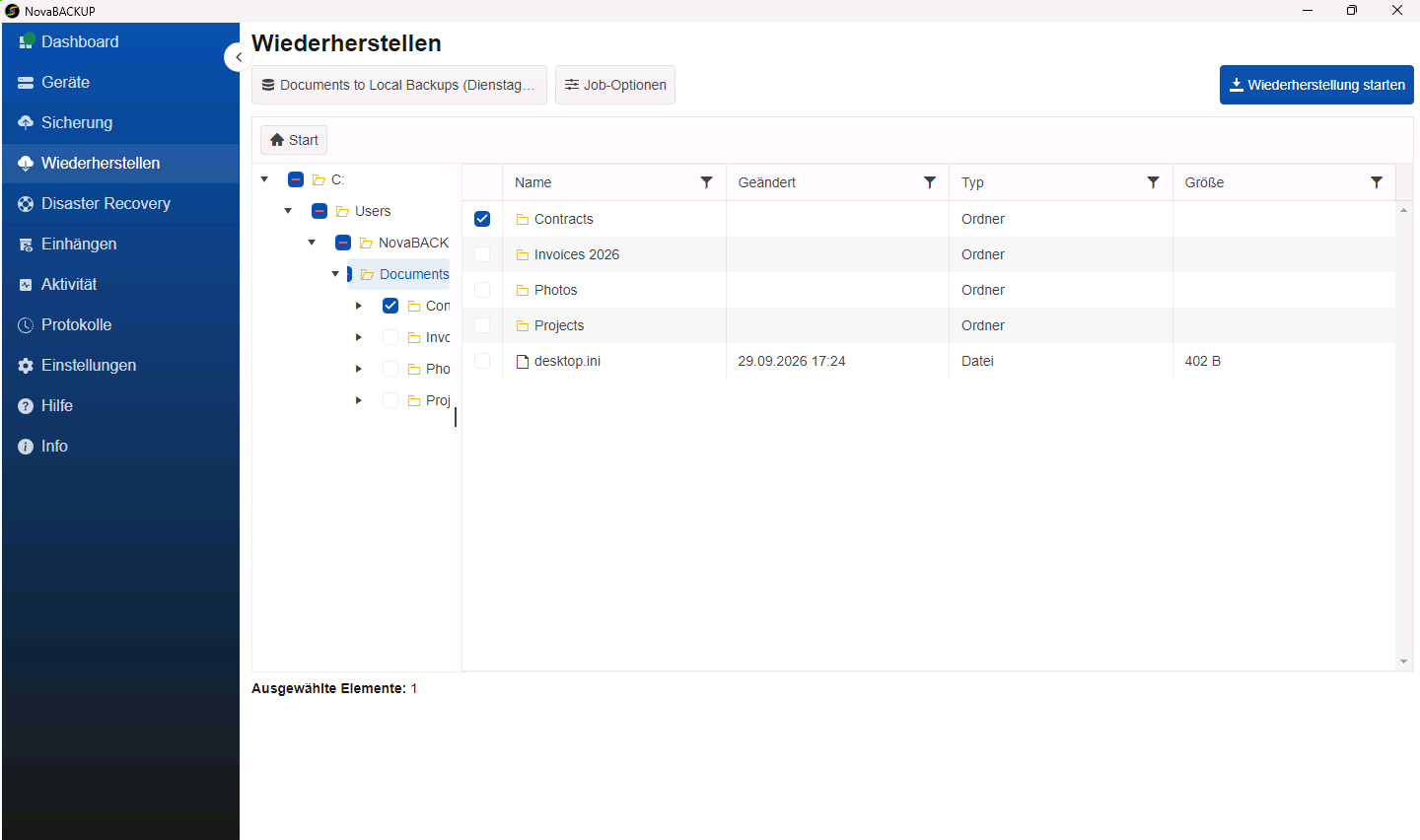
Task: Expand the Proj tree folder arrow
Action: click(359, 400)
